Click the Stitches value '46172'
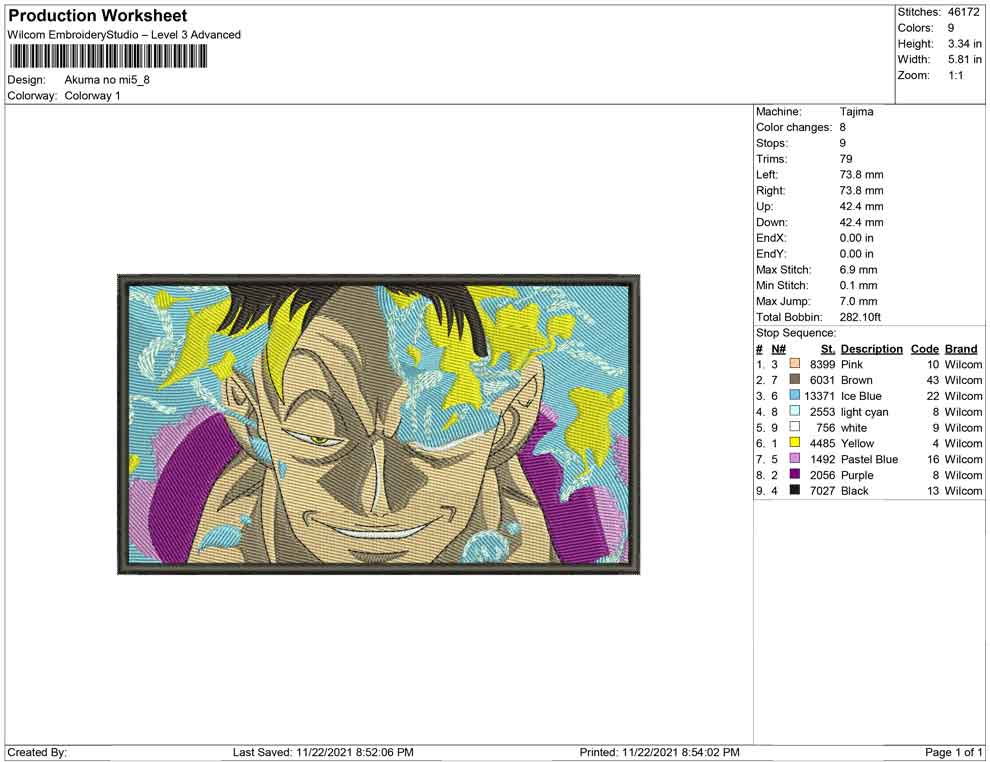Screen dimensions: 990x762 click(963, 12)
